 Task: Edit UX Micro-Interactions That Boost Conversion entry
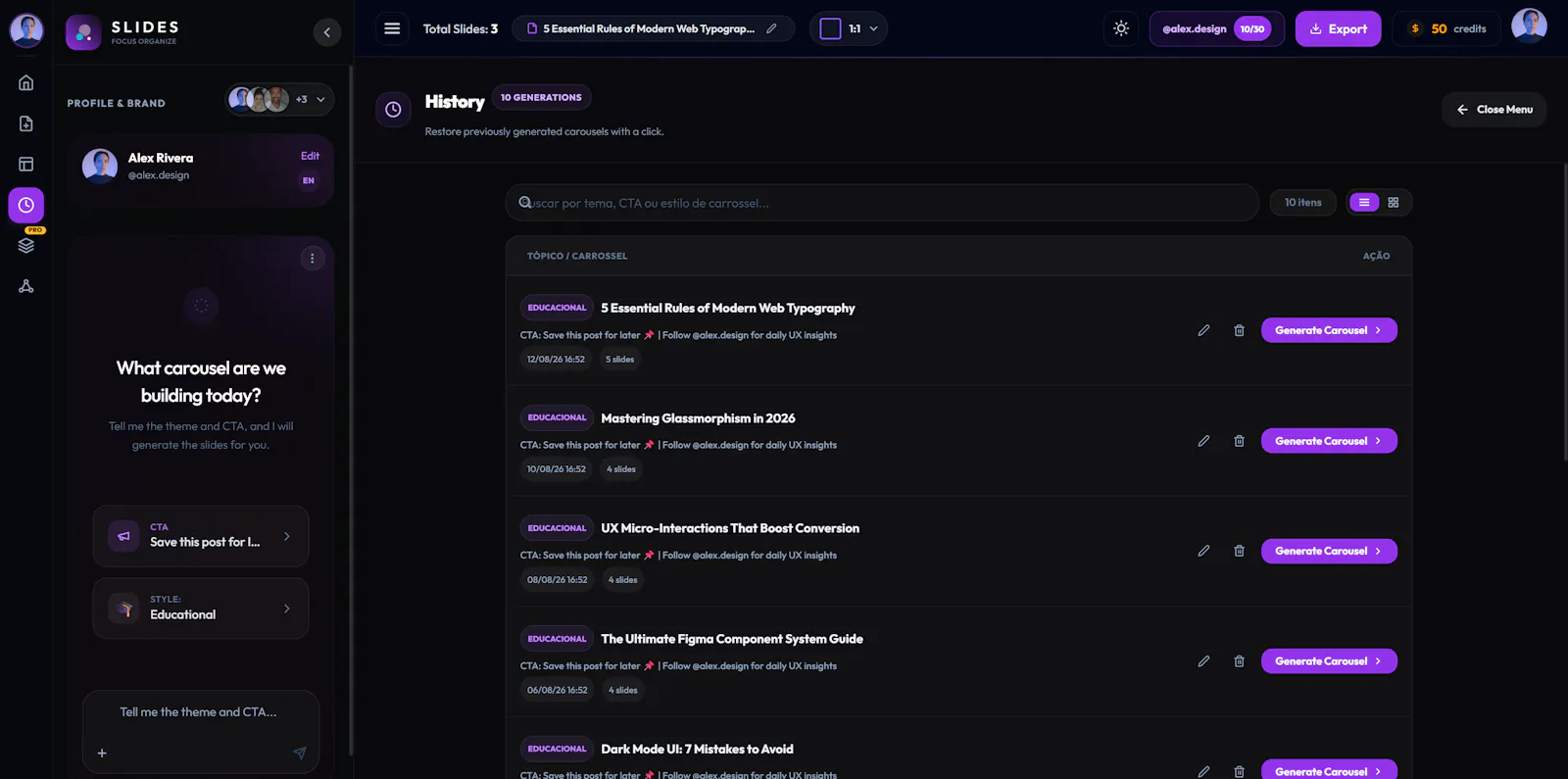1203,551
